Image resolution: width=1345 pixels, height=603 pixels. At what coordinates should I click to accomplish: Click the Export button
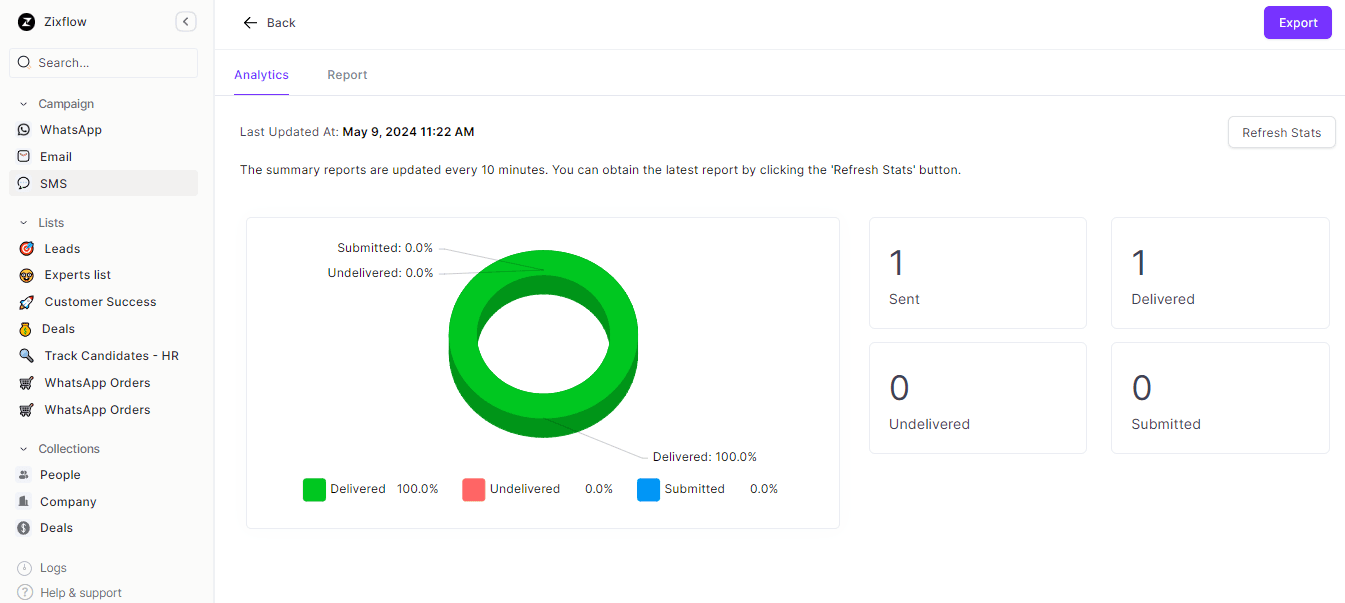[1297, 23]
